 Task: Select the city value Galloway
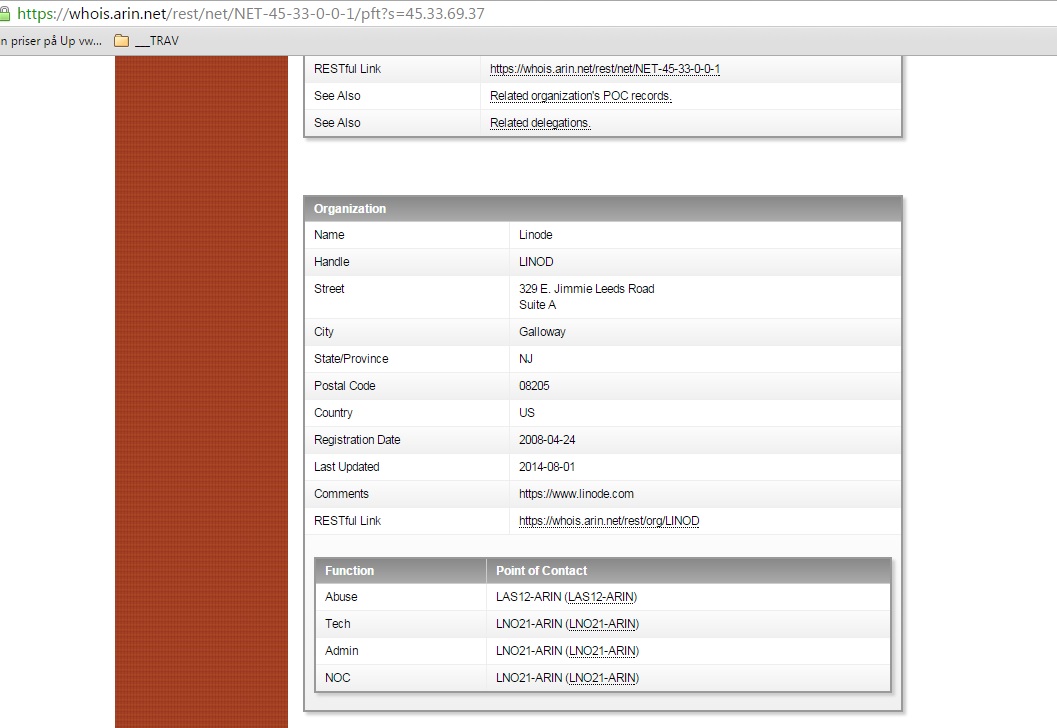tap(542, 332)
